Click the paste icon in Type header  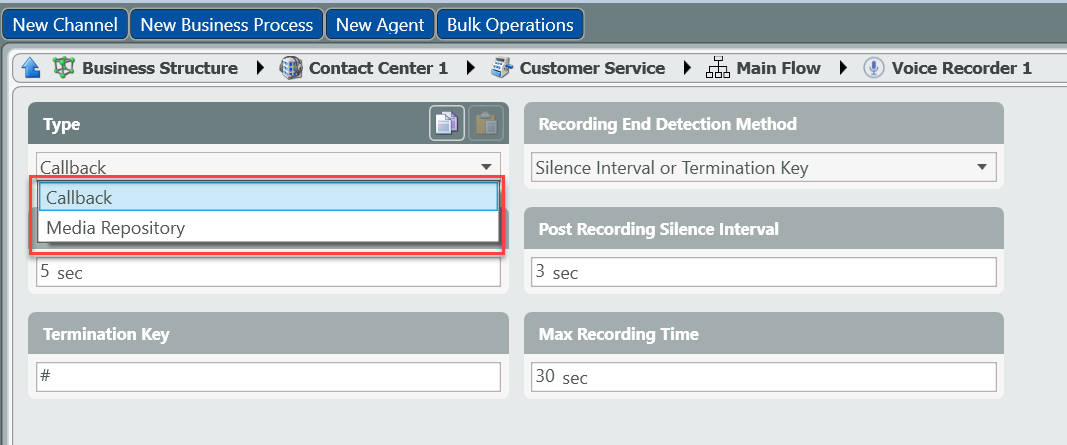pyautogui.click(x=485, y=124)
